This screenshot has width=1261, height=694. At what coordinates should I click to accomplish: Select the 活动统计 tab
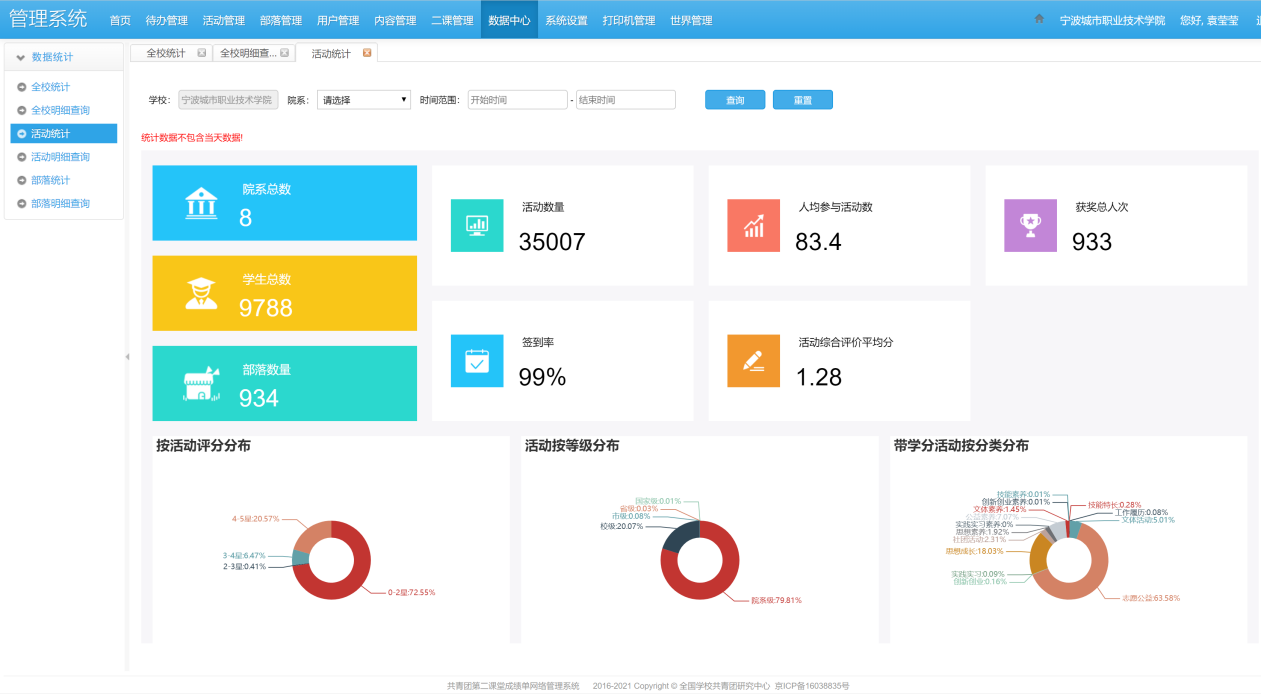pos(331,53)
